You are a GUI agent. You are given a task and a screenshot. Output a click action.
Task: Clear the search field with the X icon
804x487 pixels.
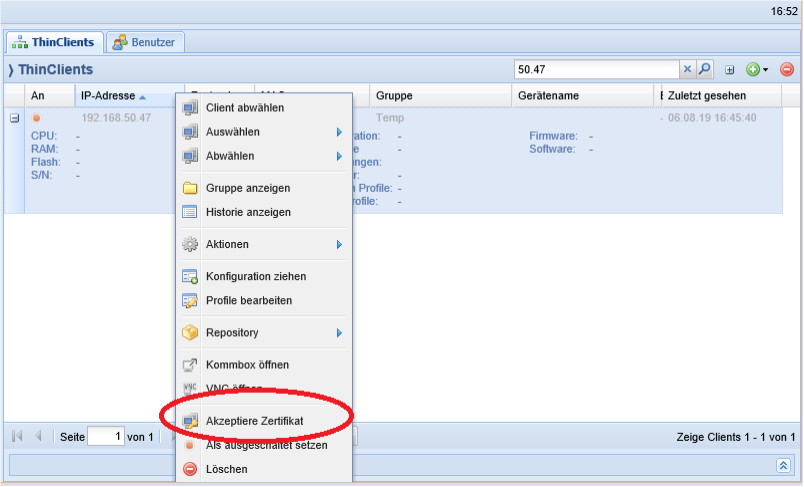(x=687, y=70)
